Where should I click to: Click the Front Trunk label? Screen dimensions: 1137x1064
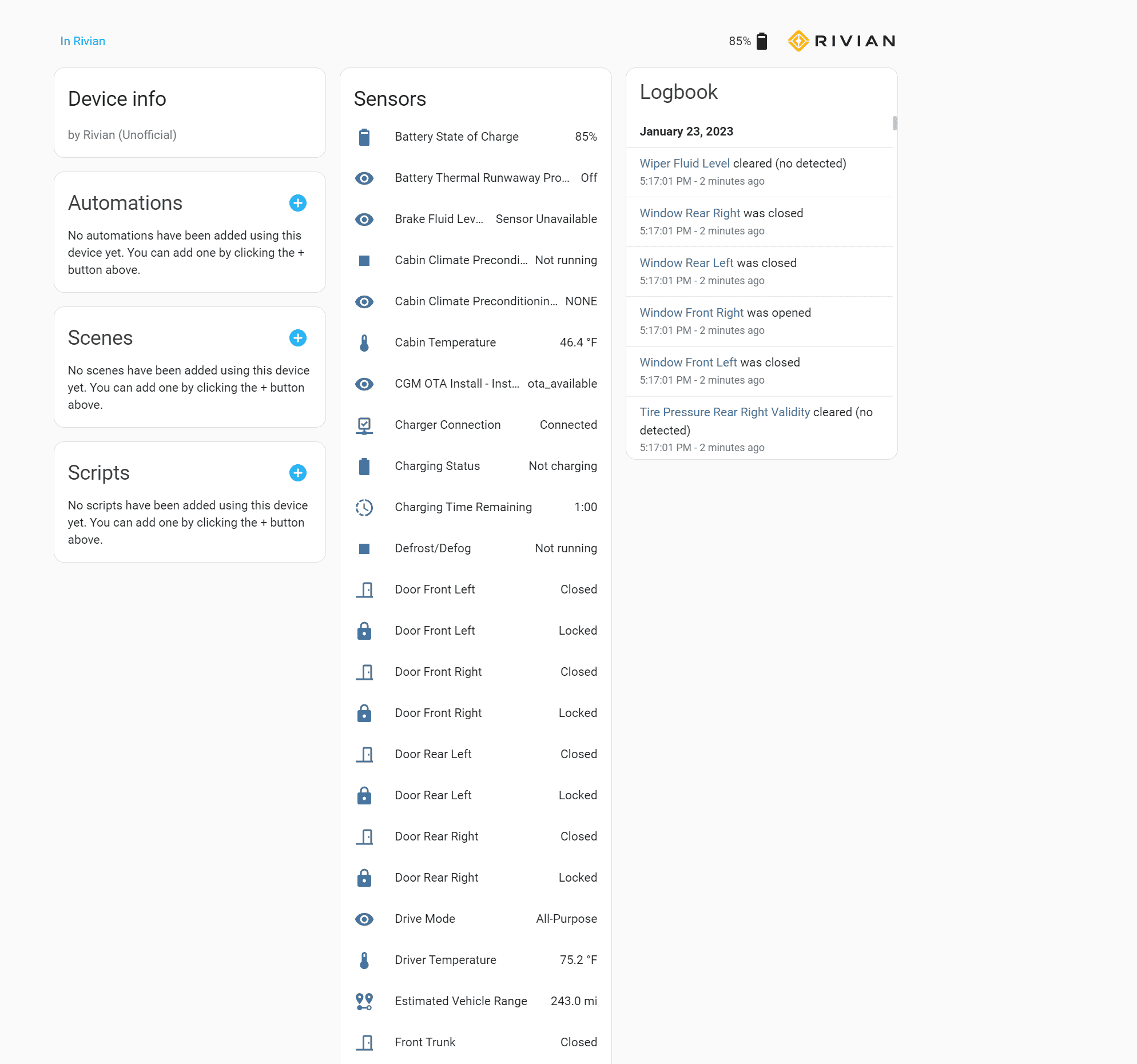point(425,1042)
